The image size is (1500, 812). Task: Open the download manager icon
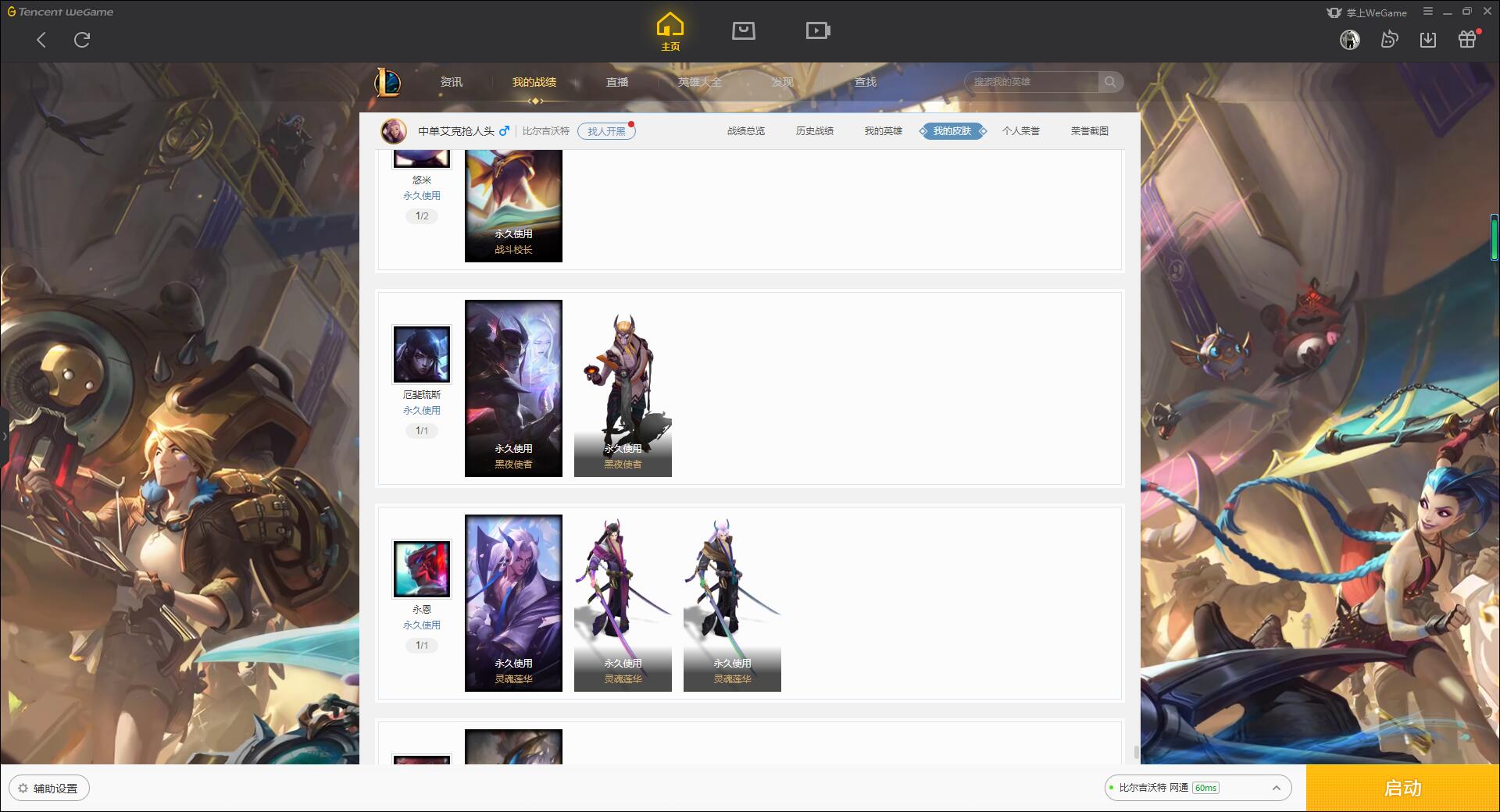1428,40
